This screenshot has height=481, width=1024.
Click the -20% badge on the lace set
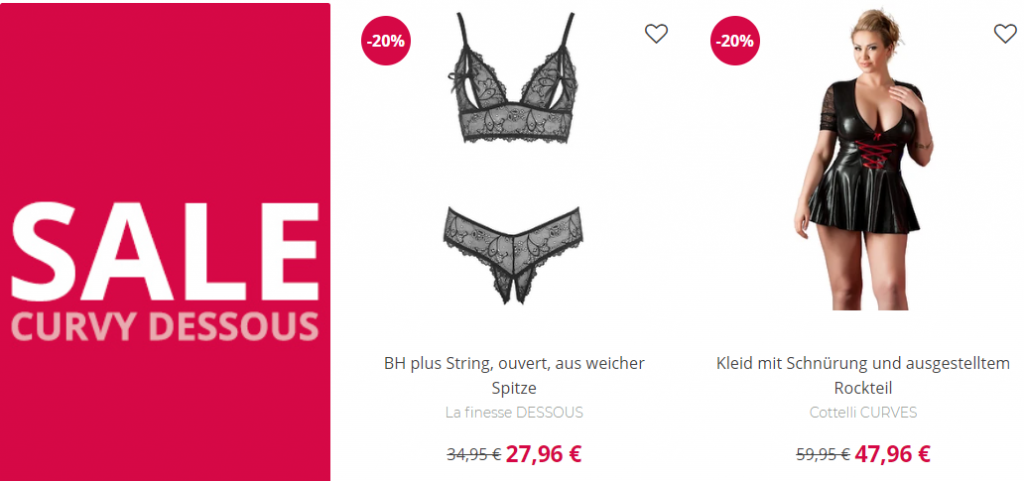point(386,40)
